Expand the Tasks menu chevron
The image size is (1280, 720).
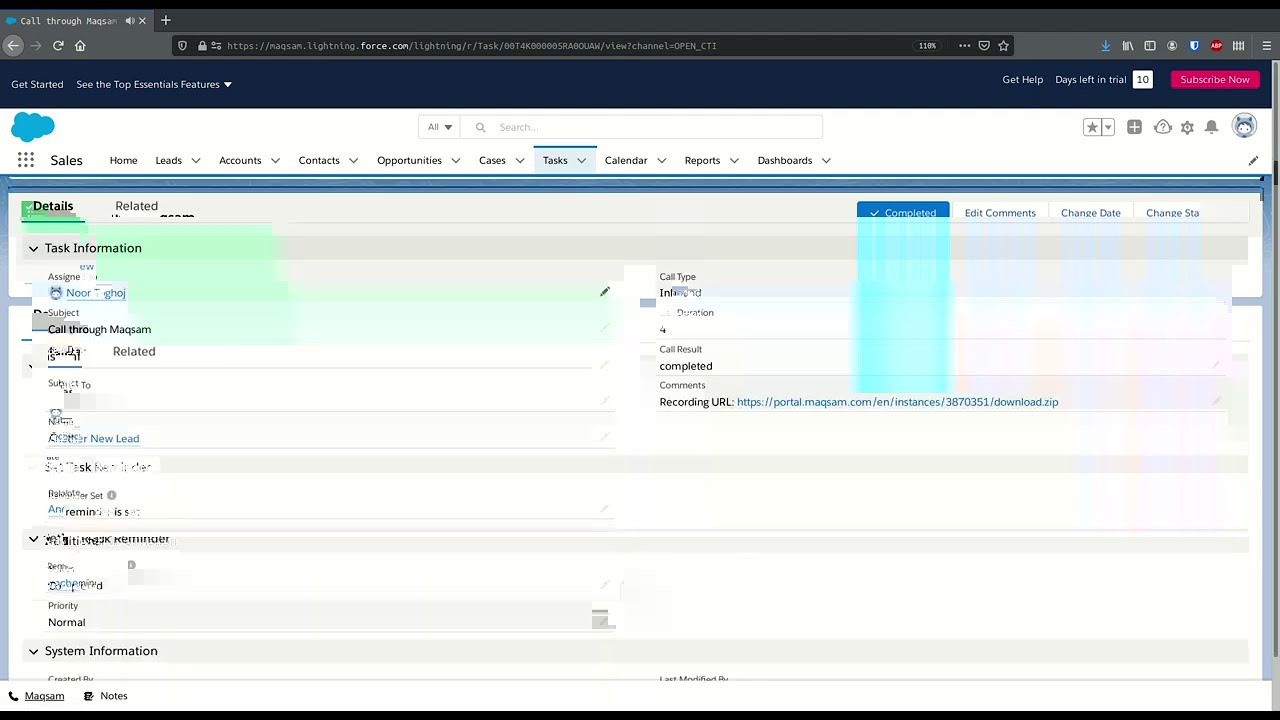[581, 160]
